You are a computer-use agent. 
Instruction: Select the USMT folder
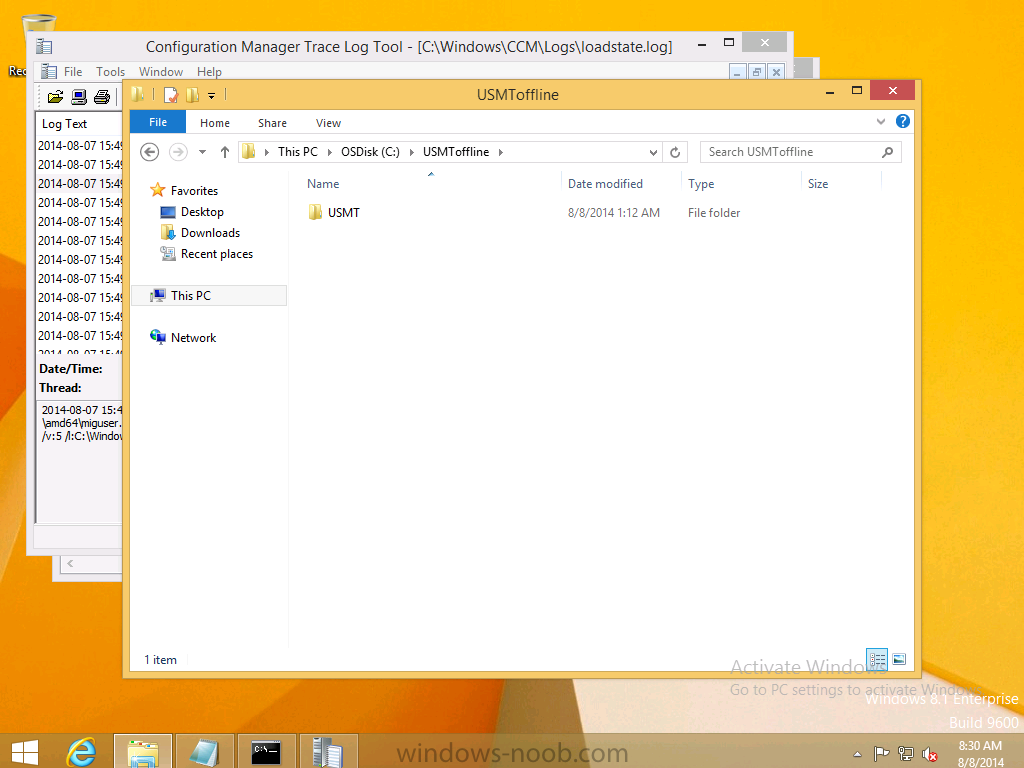(344, 212)
